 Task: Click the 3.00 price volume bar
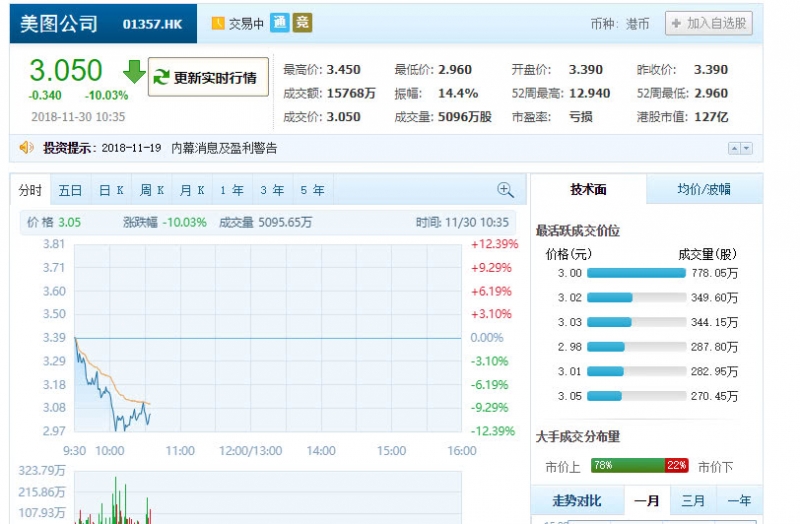[x=636, y=272]
